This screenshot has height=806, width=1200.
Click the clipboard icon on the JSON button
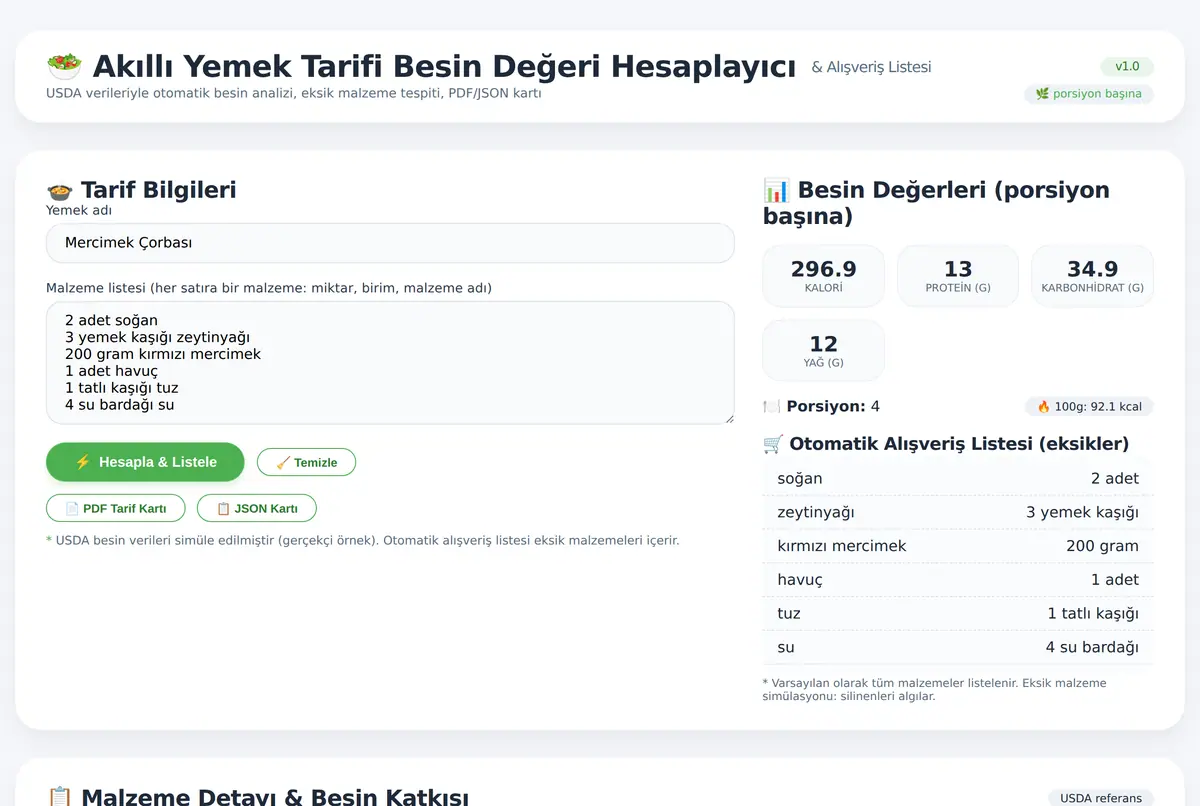(223, 508)
